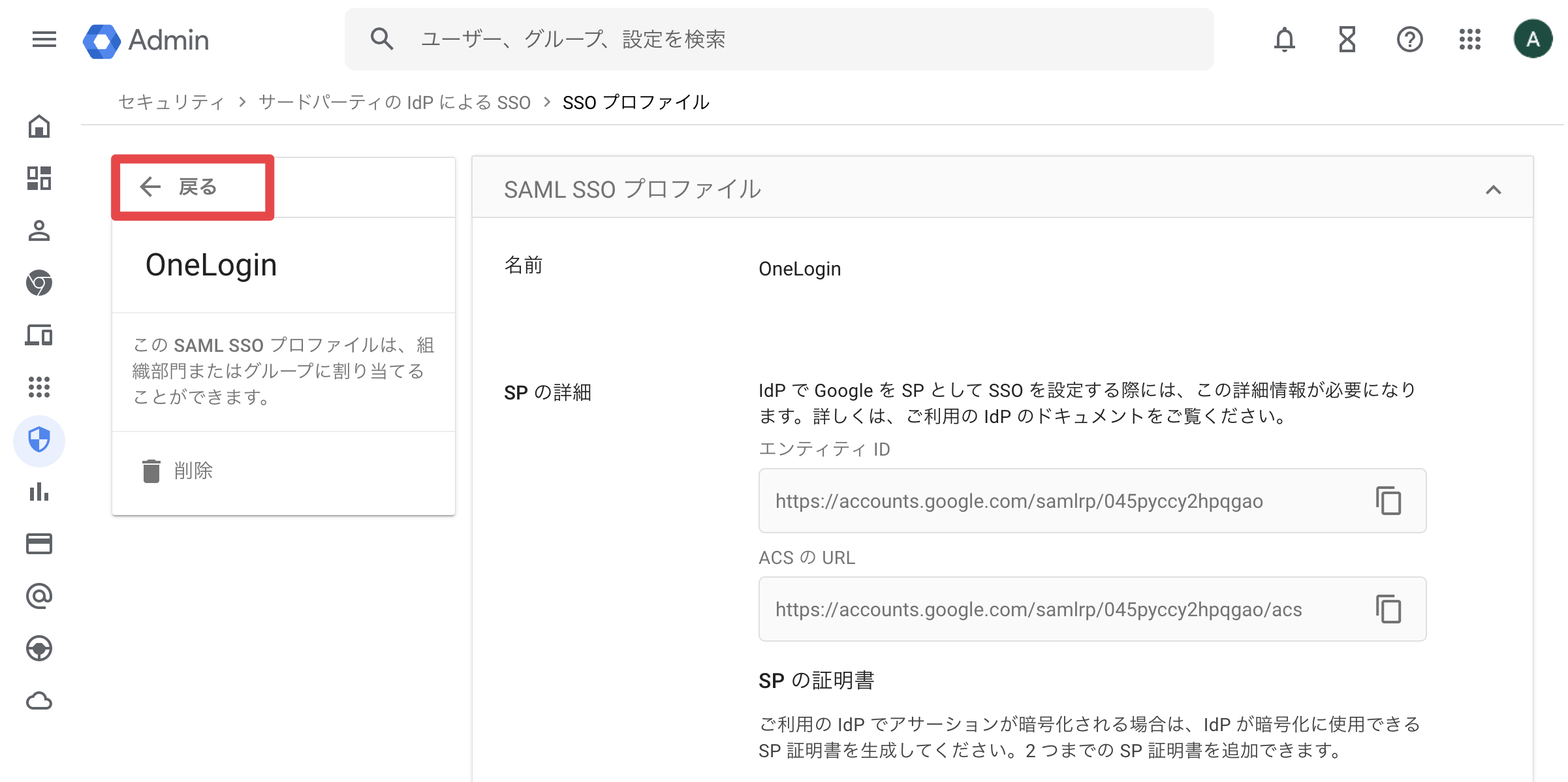Image resolution: width=1568 pixels, height=782 pixels.
Task: Open Apps dotted-grid icon in sidebar
Action: click(x=39, y=387)
